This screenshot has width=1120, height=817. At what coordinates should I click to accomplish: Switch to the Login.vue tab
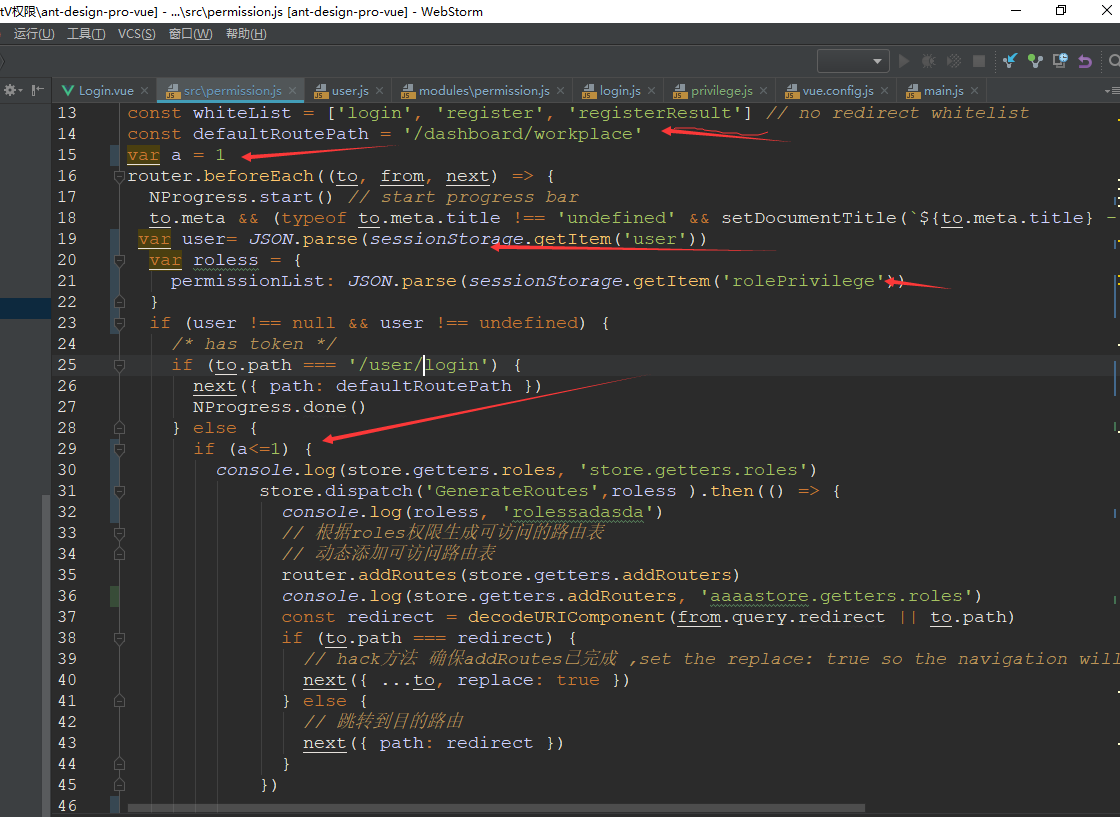105,91
